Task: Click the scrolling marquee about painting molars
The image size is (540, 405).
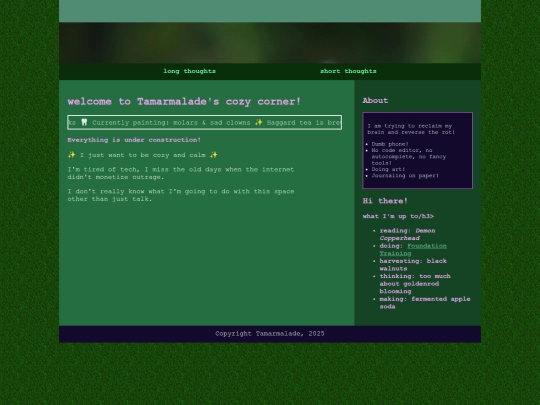Action: click(205, 123)
